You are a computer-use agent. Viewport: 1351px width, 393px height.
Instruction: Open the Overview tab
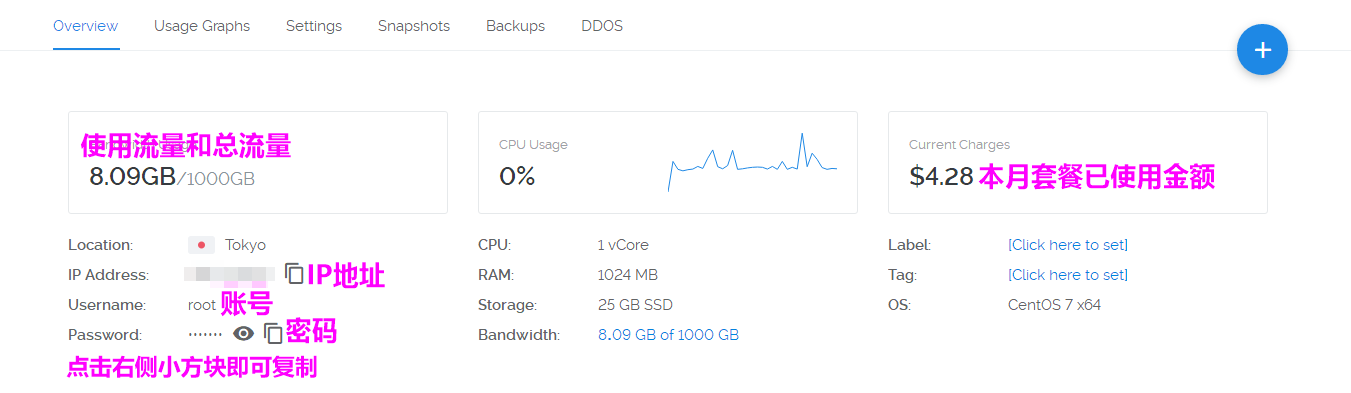coord(86,26)
